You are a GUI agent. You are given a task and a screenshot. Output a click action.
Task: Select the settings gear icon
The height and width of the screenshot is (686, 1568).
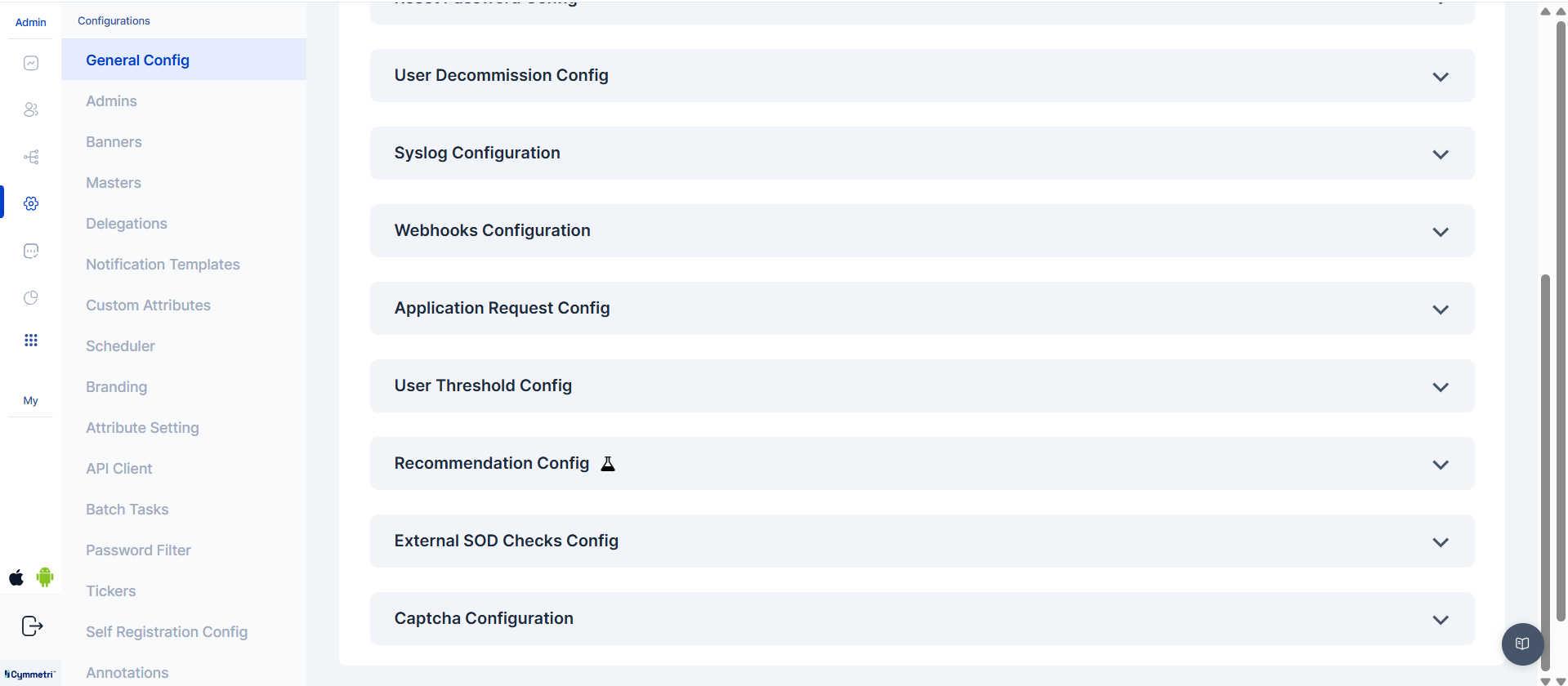point(31,203)
